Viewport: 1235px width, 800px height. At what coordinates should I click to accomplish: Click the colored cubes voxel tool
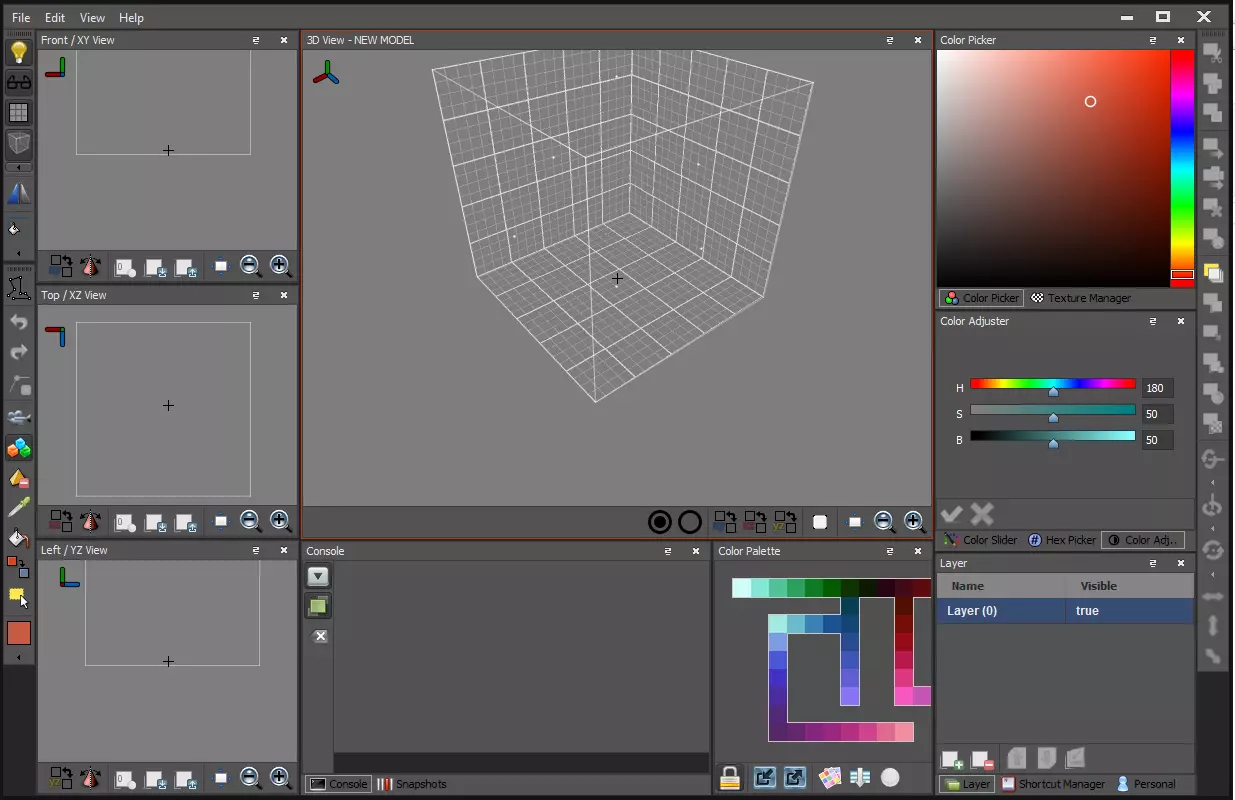click(x=18, y=448)
